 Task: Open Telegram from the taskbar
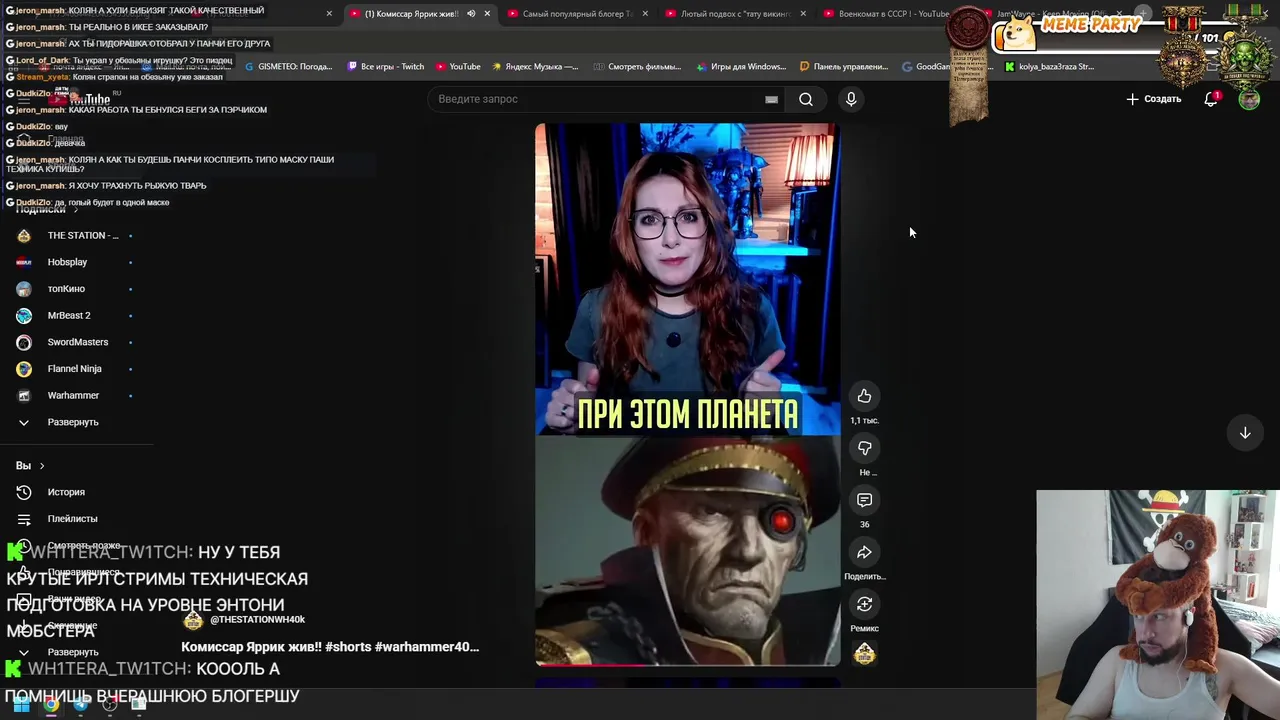[80, 704]
